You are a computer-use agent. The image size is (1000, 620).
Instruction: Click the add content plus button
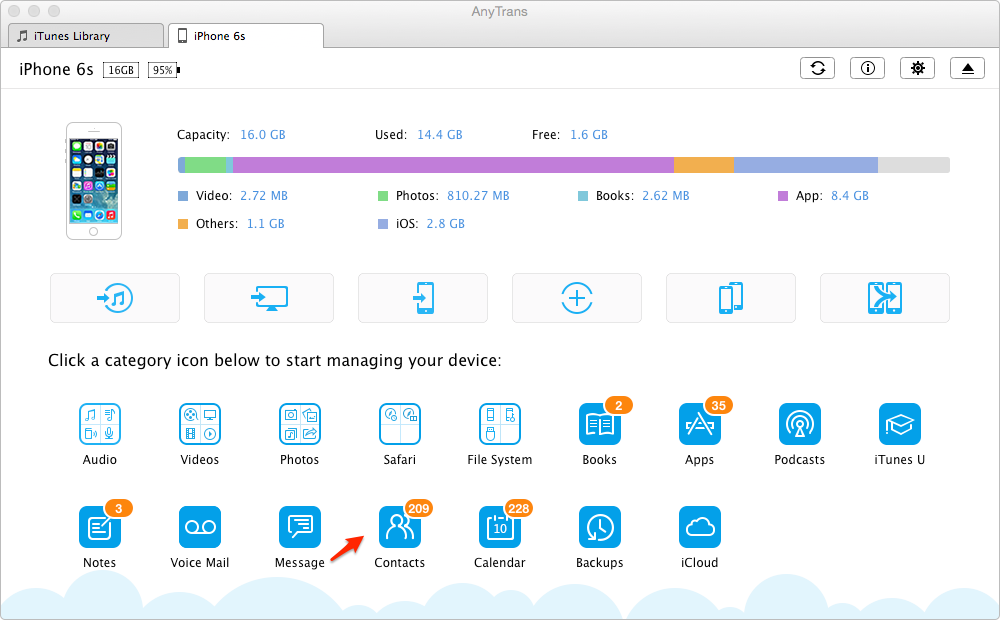(577, 298)
